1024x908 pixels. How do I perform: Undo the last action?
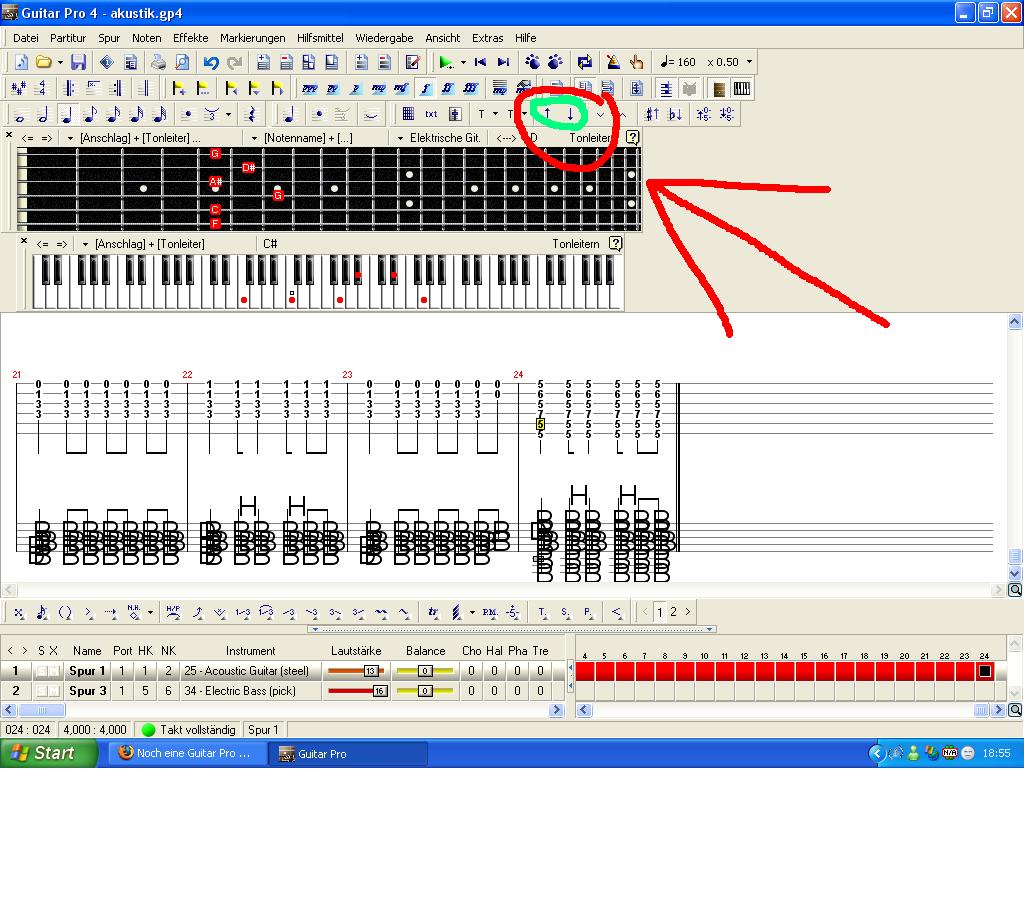coord(211,62)
